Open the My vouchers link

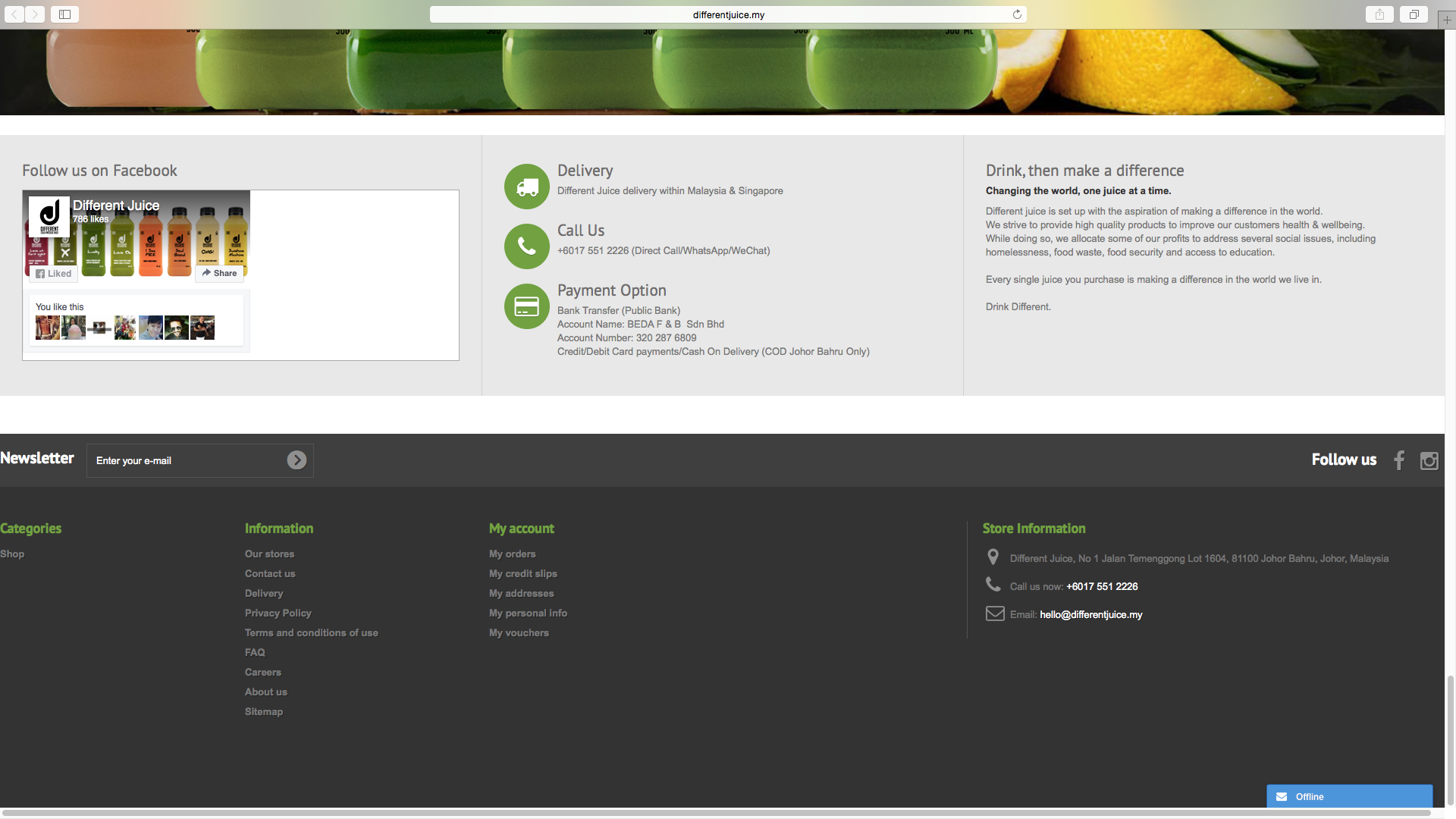tap(519, 632)
